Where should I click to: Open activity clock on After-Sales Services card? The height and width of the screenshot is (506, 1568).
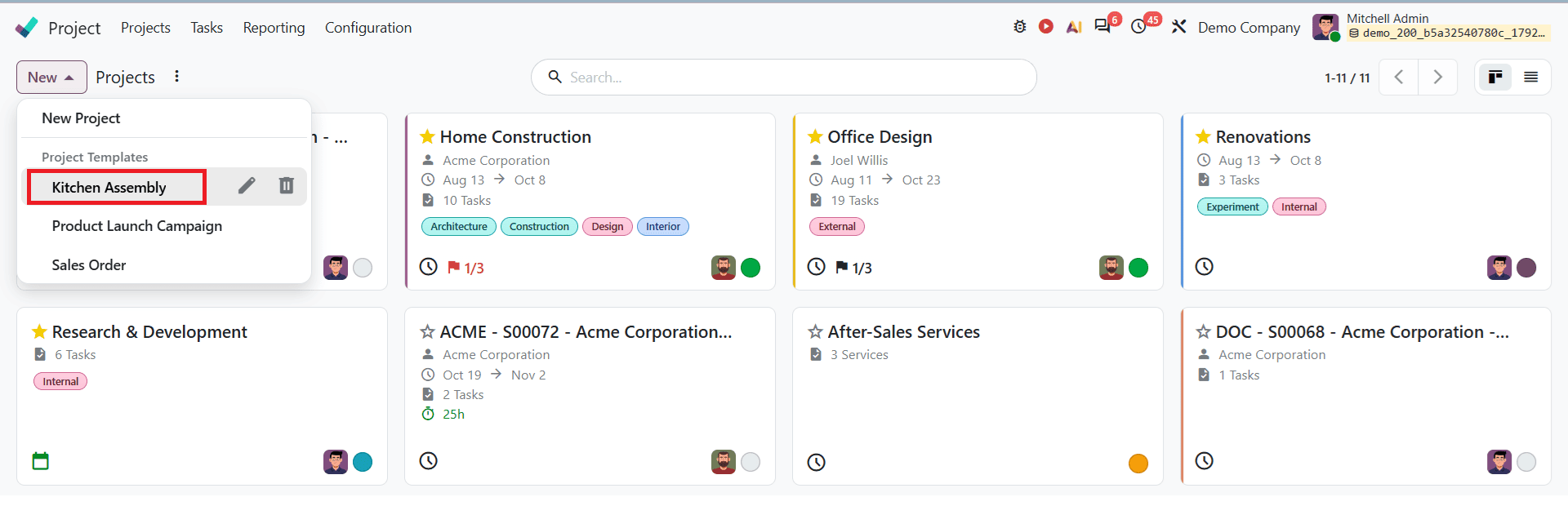coord(817,463)
